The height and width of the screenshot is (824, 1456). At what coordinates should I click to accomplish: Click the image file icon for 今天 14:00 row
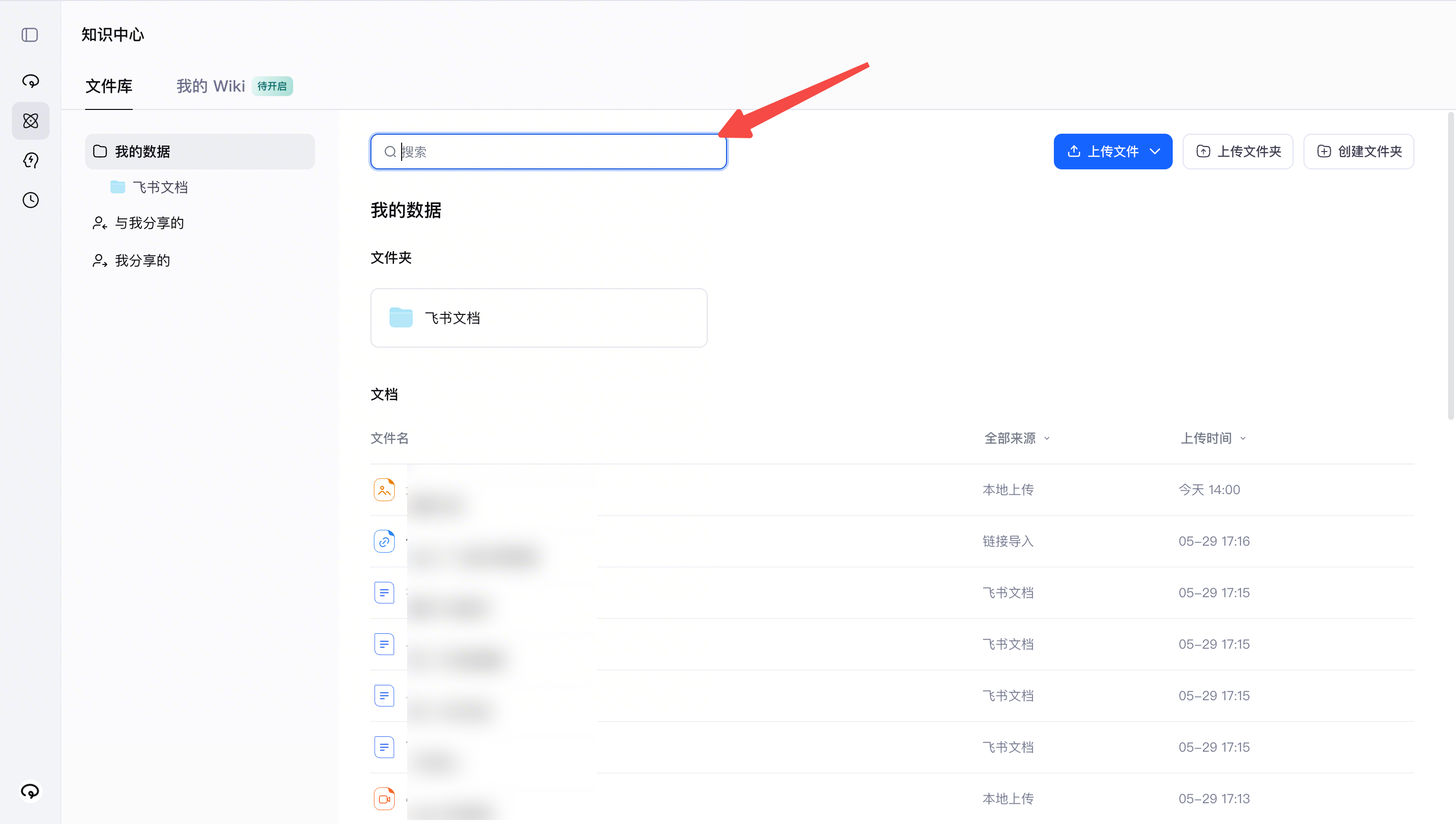pos(384,490)
